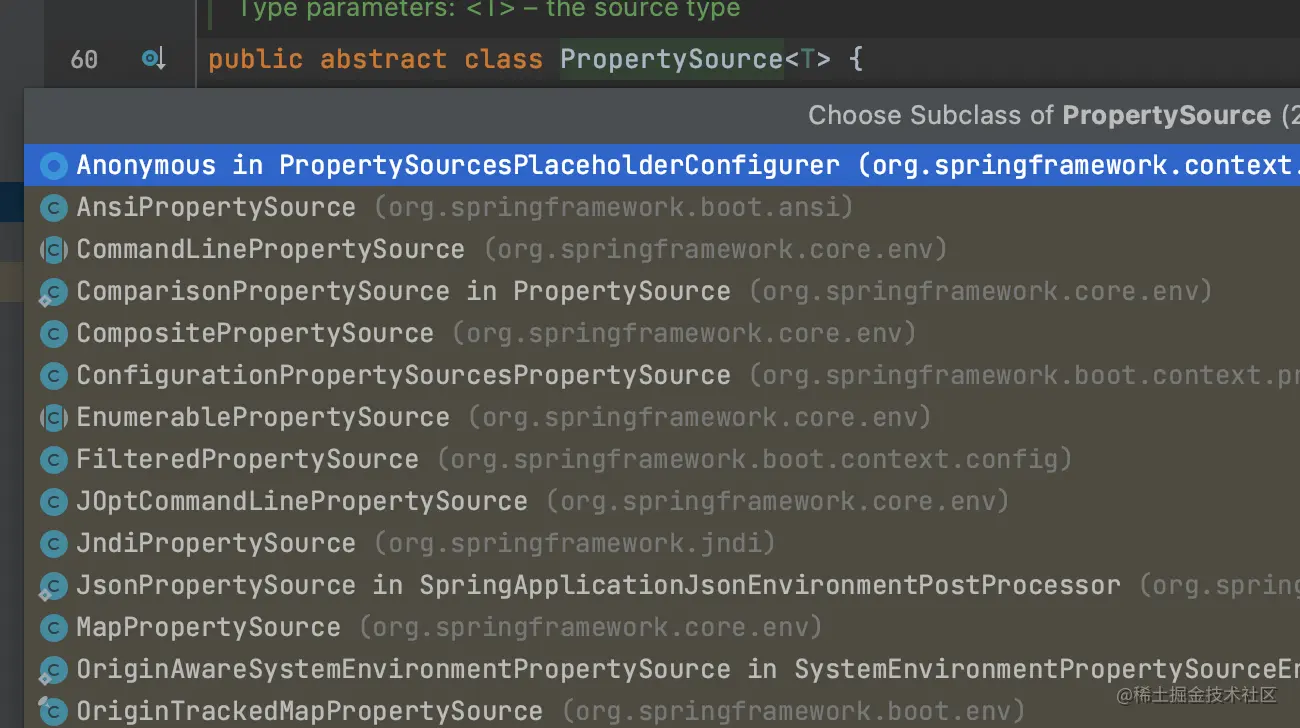This screenshot has height=728, width=1300.
Task: Choose the AnsiPropertySource subclass
Action: tap(216, 207)
